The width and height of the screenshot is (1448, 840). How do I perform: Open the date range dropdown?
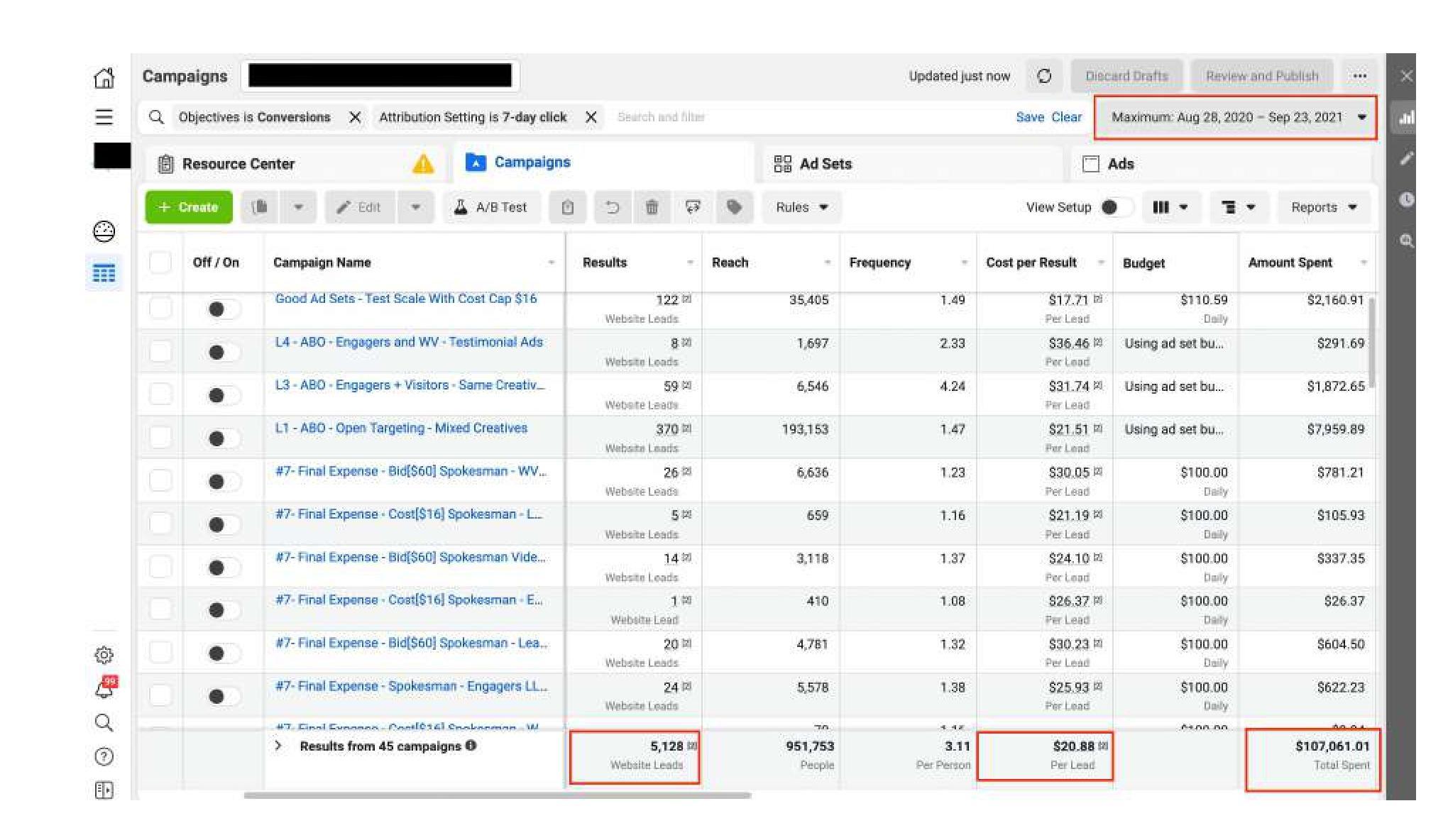[x=1236, y=117]
